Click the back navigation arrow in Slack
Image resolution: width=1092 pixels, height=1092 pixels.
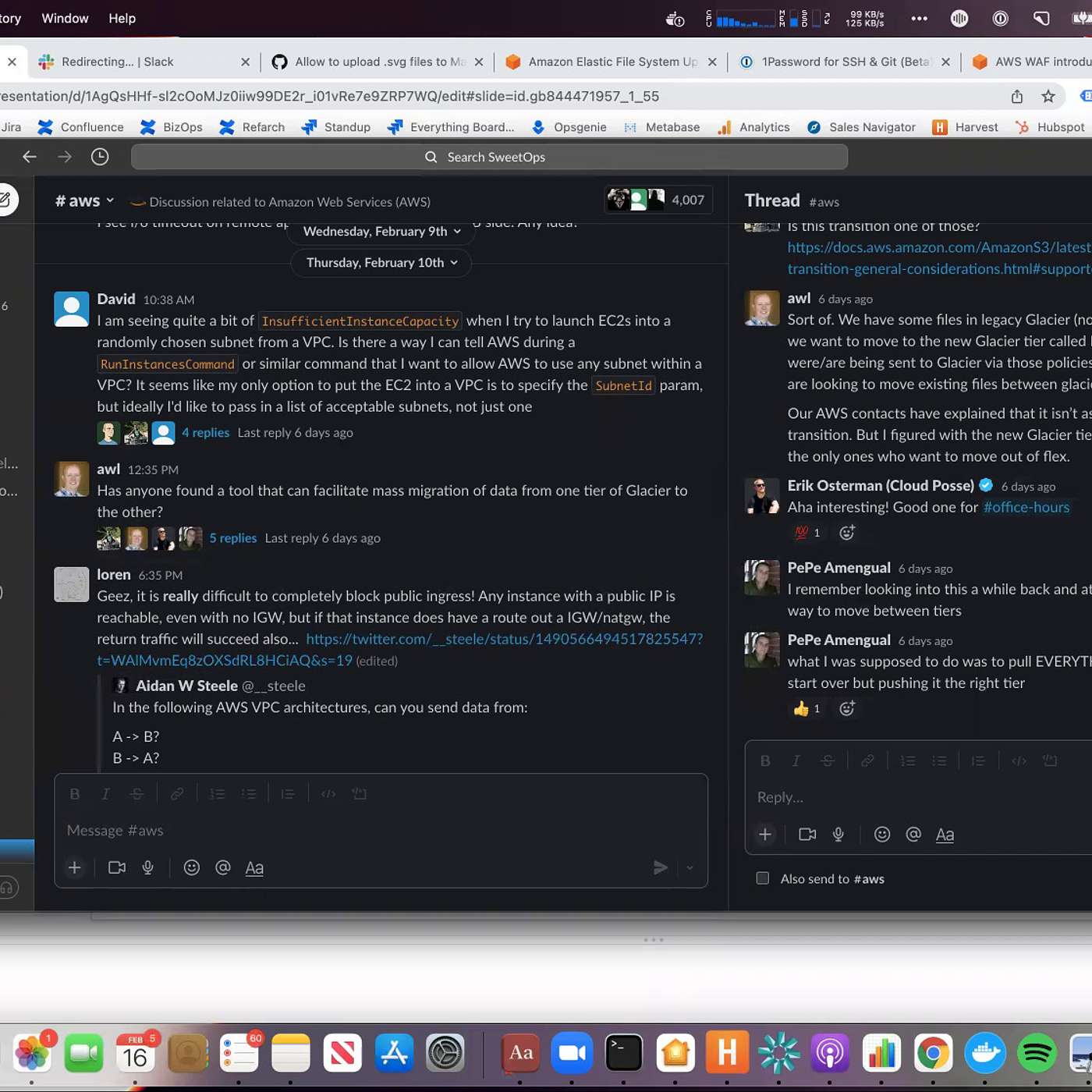30,157
